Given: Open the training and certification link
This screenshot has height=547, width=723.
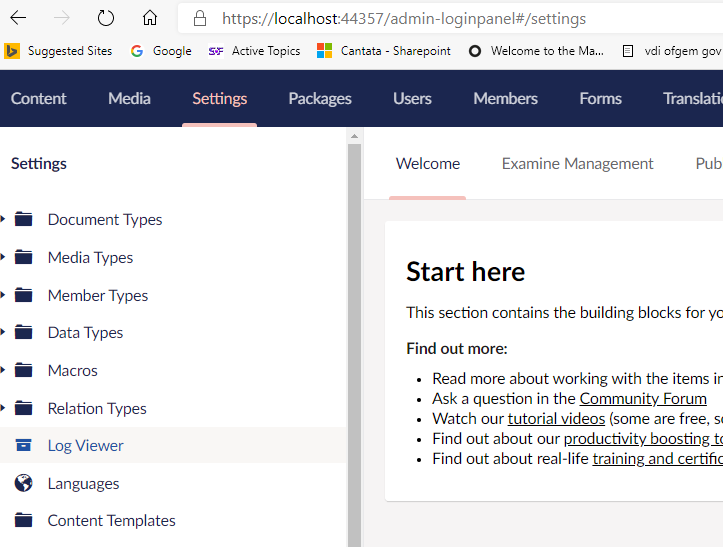Looking at the screenshot, I should 658,458.
